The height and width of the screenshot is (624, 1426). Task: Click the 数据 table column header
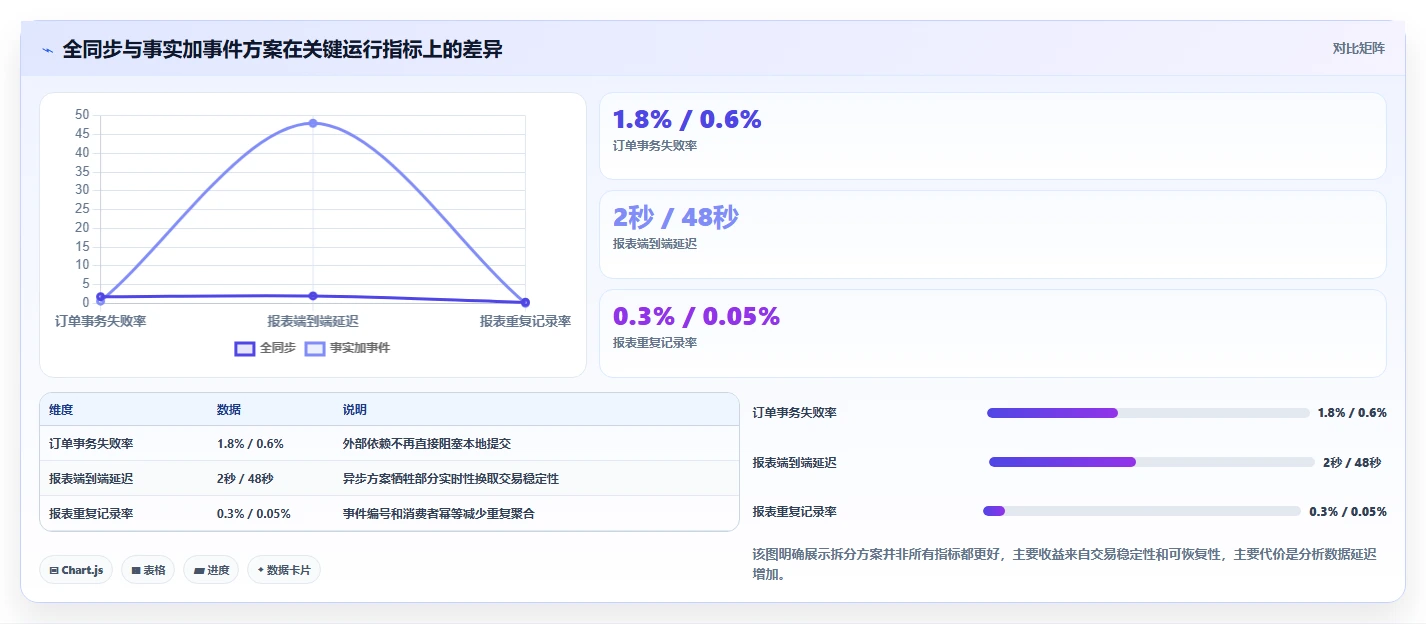[x=228, y=410]
